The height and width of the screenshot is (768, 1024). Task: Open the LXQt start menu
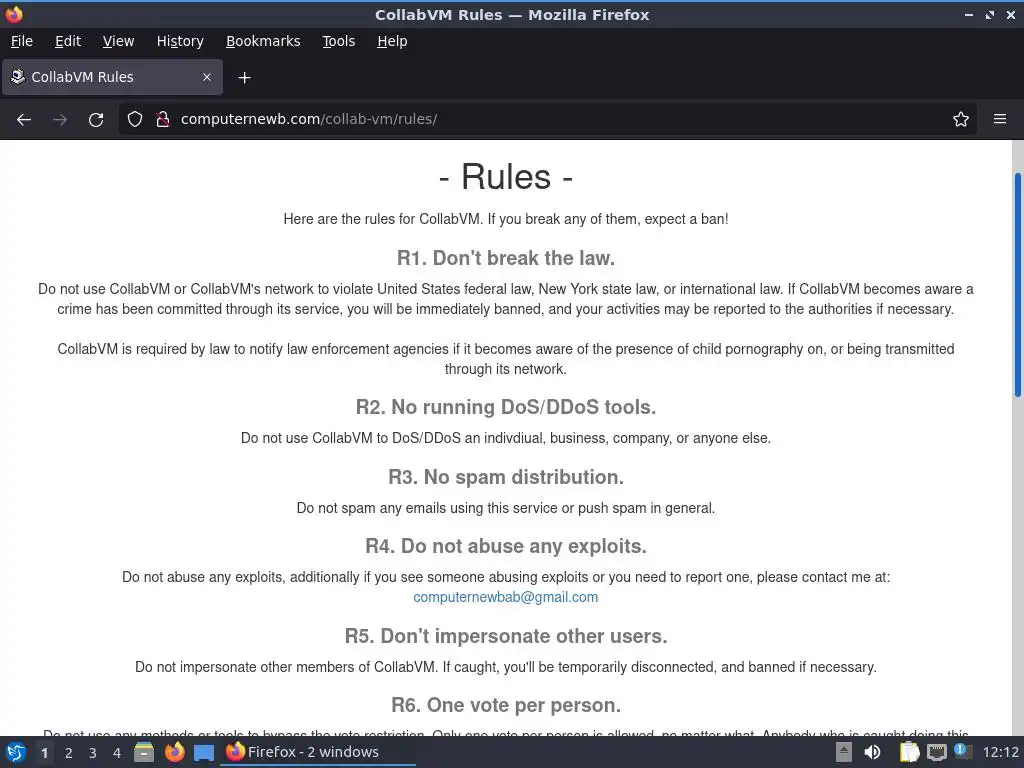pos(16,752)
